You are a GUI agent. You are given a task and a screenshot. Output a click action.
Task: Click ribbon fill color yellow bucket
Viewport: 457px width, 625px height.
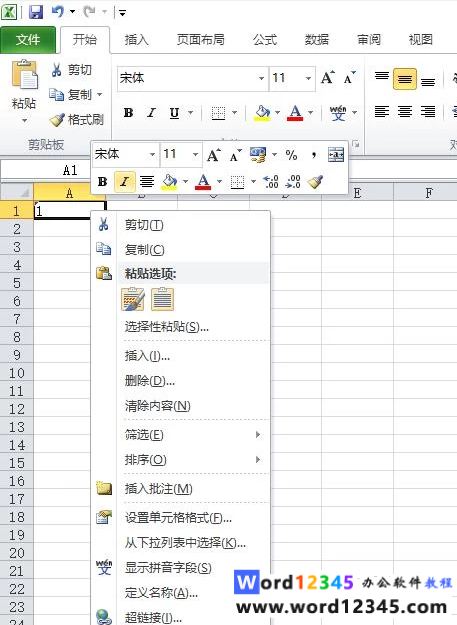tap(263, 113)
